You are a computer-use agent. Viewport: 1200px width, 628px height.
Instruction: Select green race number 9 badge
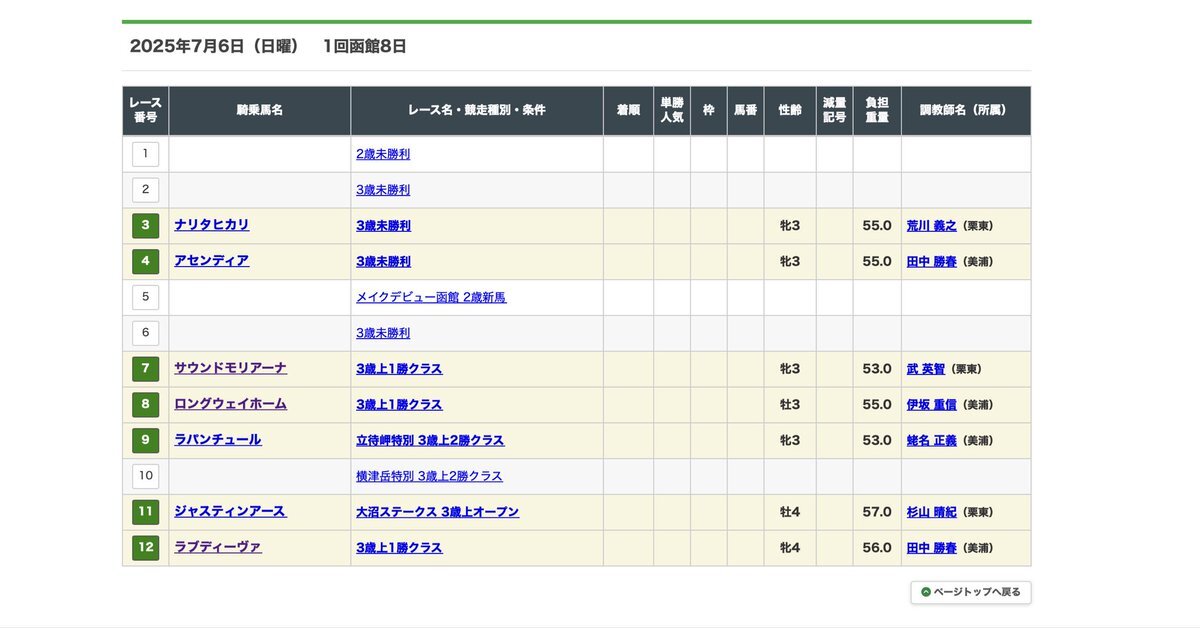tap(145, 440)
